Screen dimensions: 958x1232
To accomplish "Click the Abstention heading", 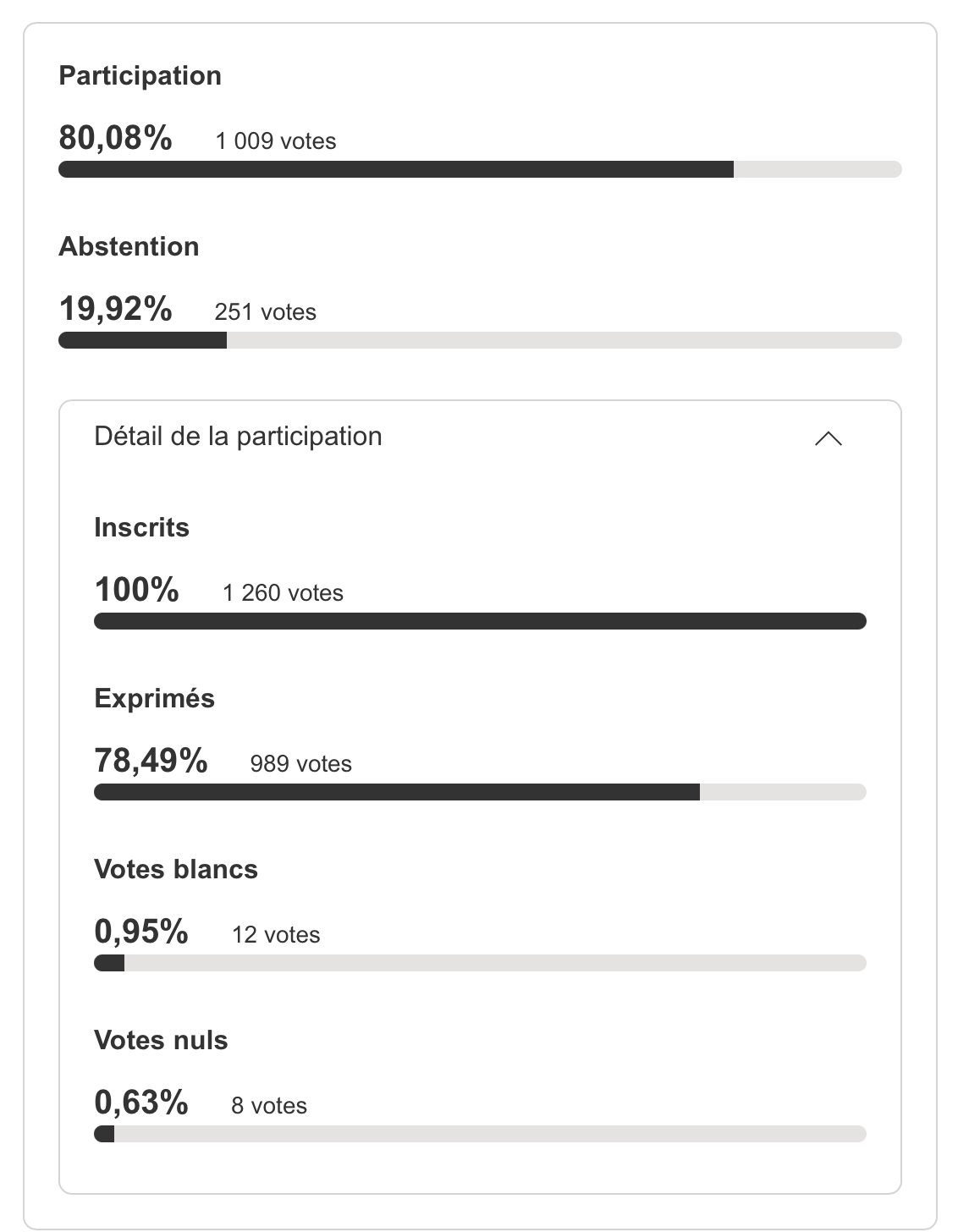I will (129, 246).
